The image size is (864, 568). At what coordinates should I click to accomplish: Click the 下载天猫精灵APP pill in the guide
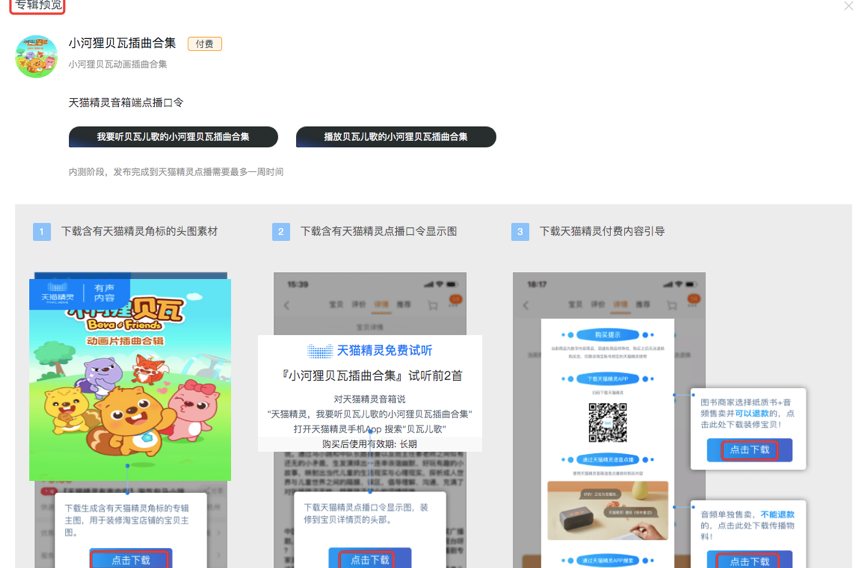click(607, 379)
